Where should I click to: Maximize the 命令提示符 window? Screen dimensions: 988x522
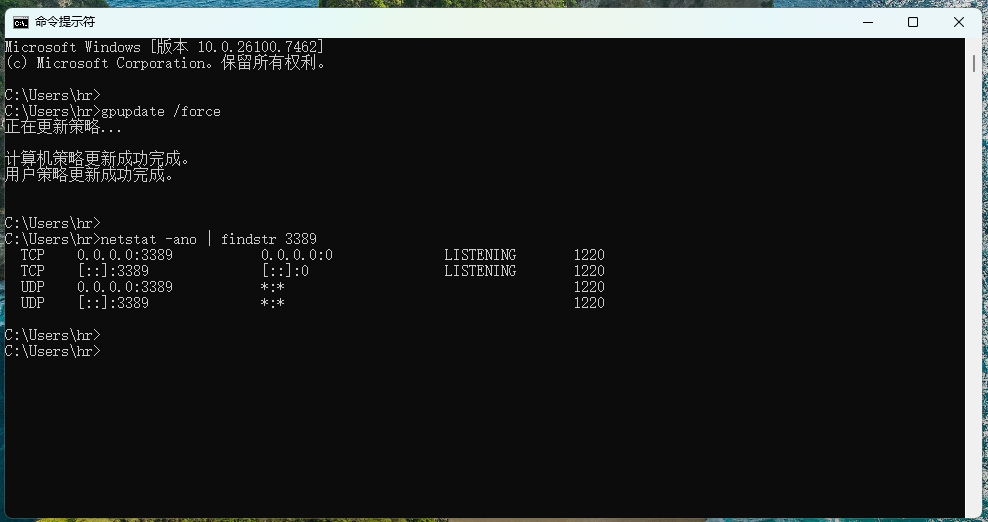pos(912,22)
